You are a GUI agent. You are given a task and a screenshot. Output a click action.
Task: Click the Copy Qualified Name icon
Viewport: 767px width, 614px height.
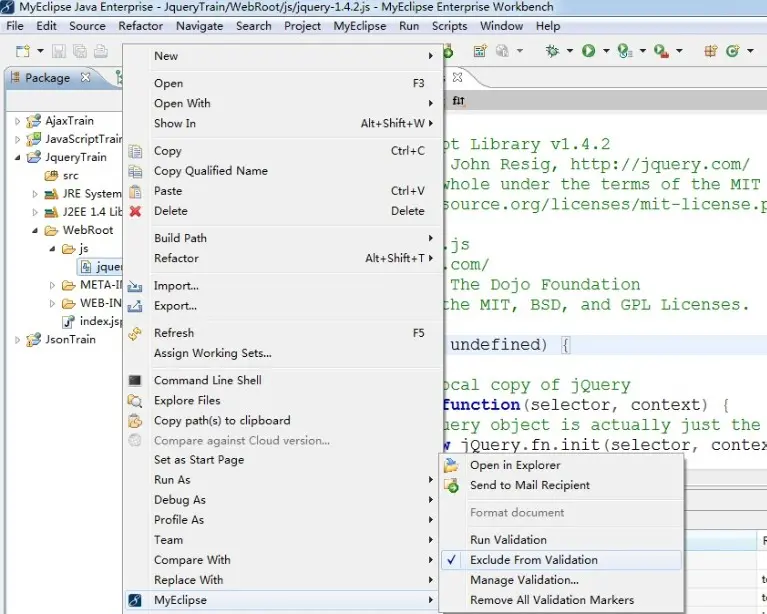[135, 171]
